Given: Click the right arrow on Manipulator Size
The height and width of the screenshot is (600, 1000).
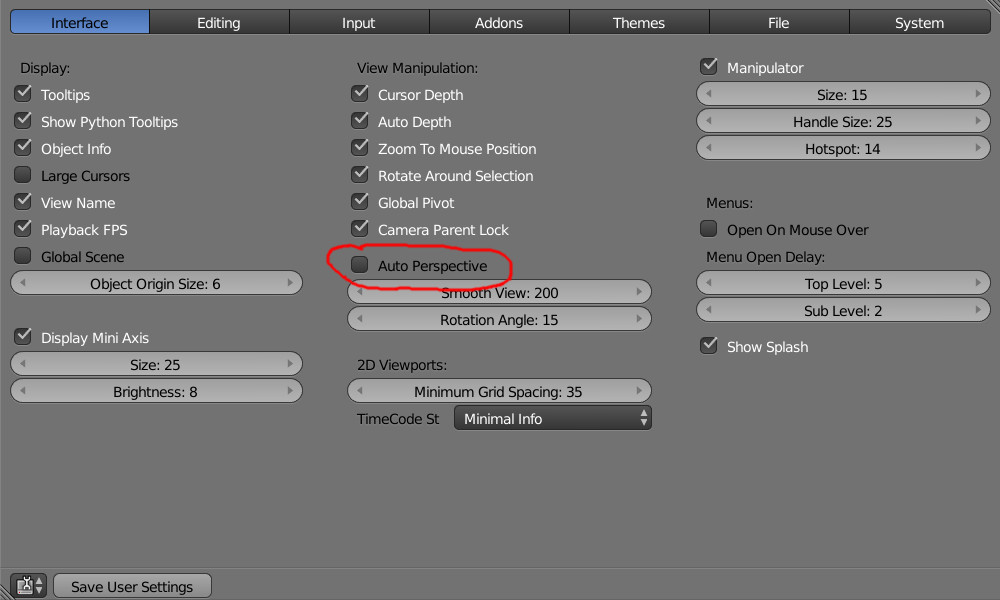Looking at the screenshot, I should click(x=978, y=94).
